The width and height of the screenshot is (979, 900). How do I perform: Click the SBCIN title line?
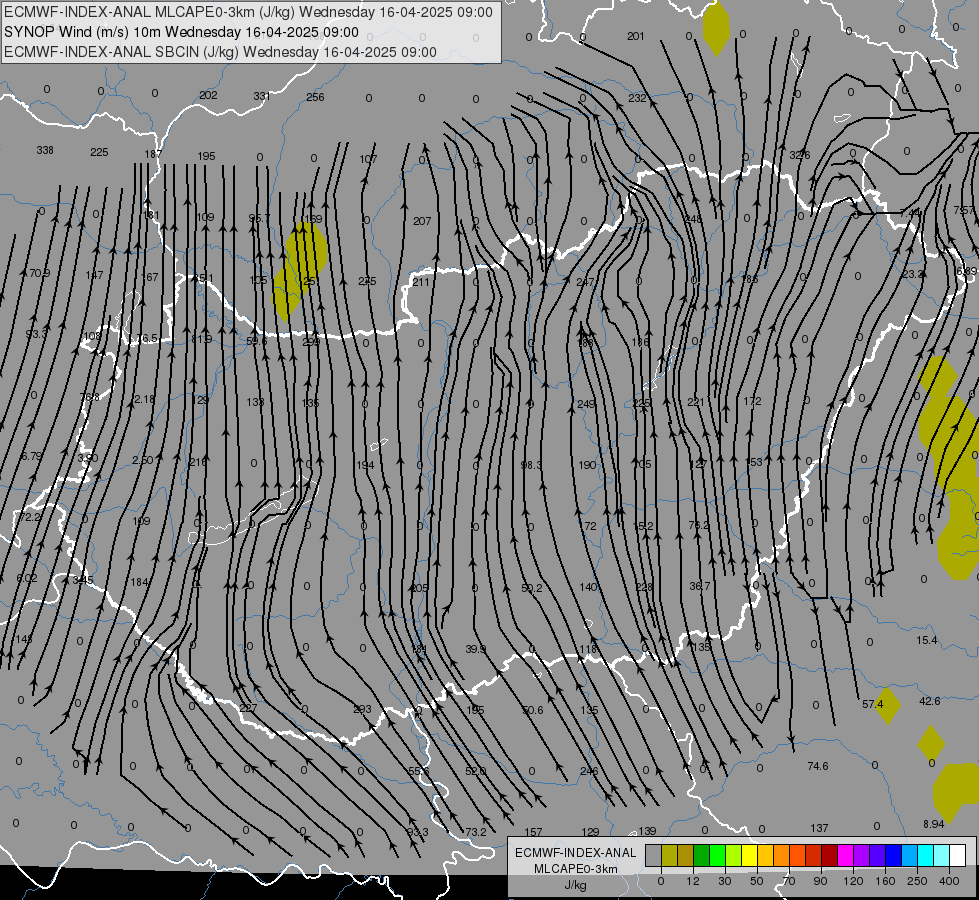[220, 52]
